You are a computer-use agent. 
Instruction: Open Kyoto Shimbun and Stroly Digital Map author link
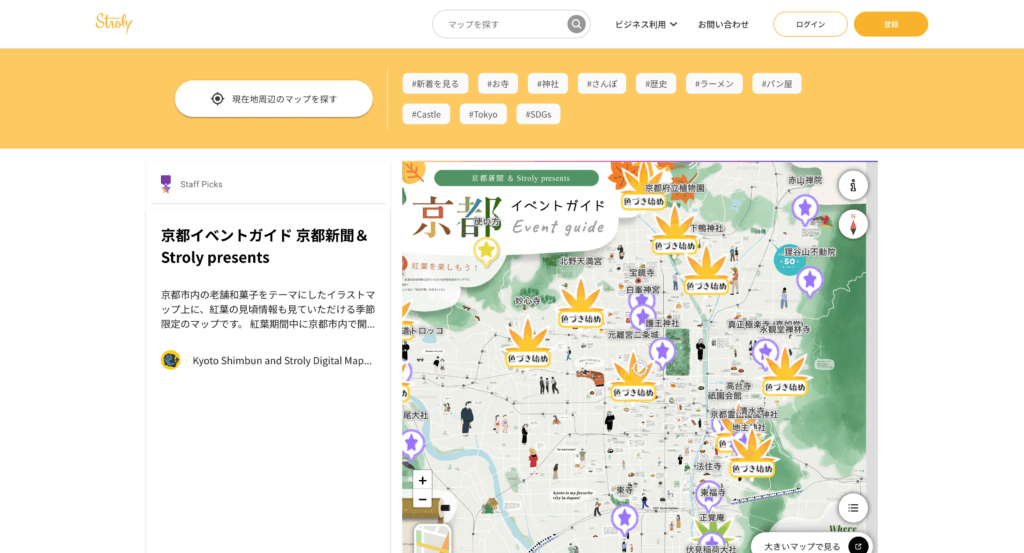(x=282, y=360)
